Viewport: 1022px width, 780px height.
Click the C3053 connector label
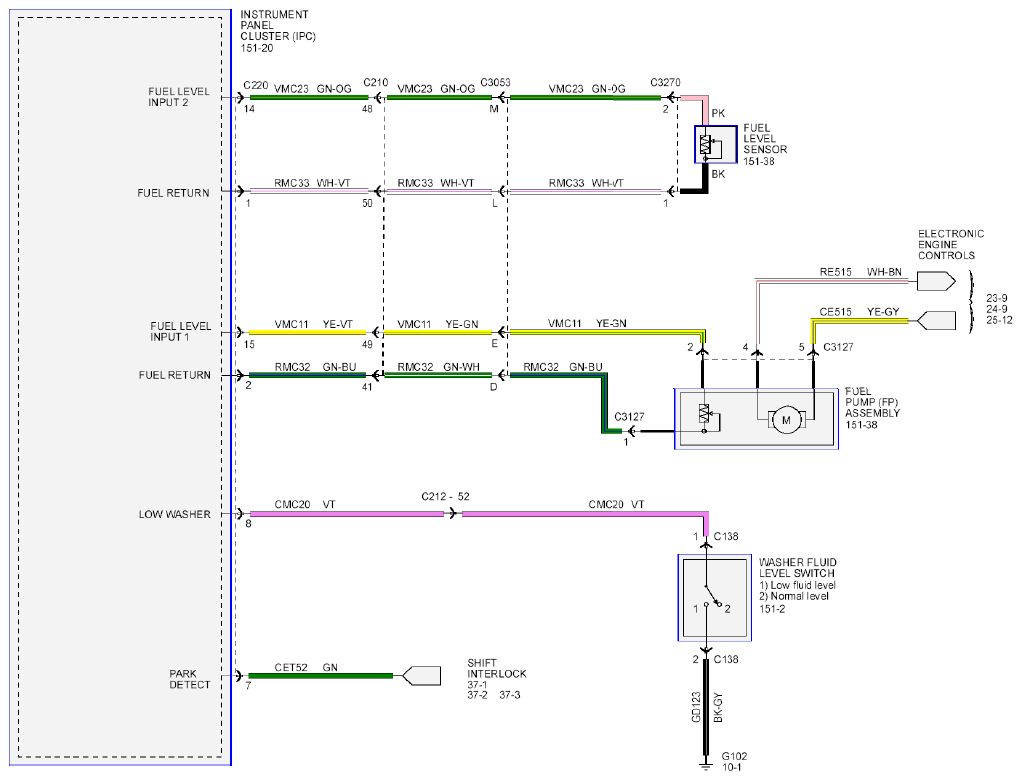(x=495, y=83)
